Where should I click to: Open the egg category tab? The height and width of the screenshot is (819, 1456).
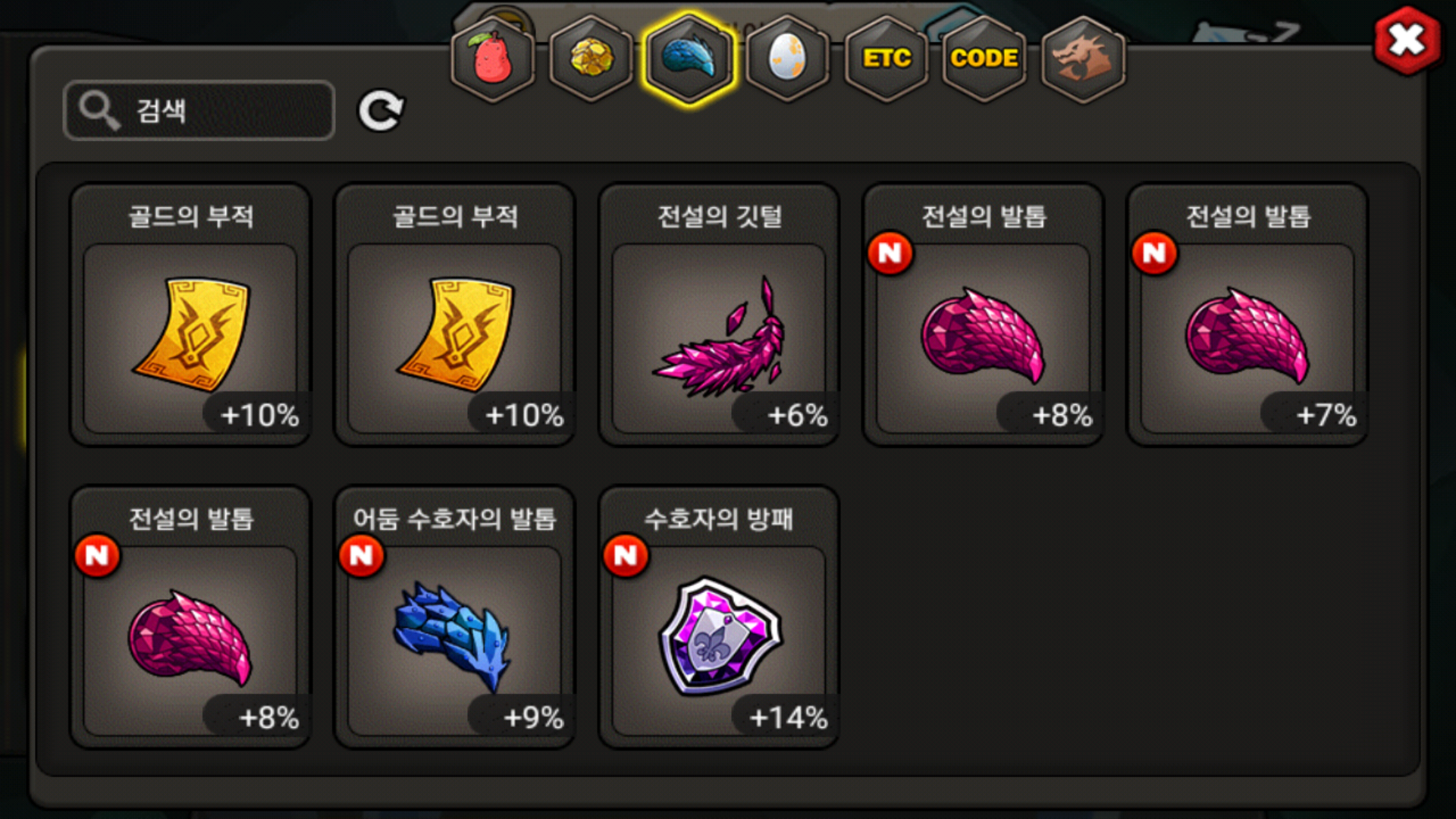coord(788,59)
